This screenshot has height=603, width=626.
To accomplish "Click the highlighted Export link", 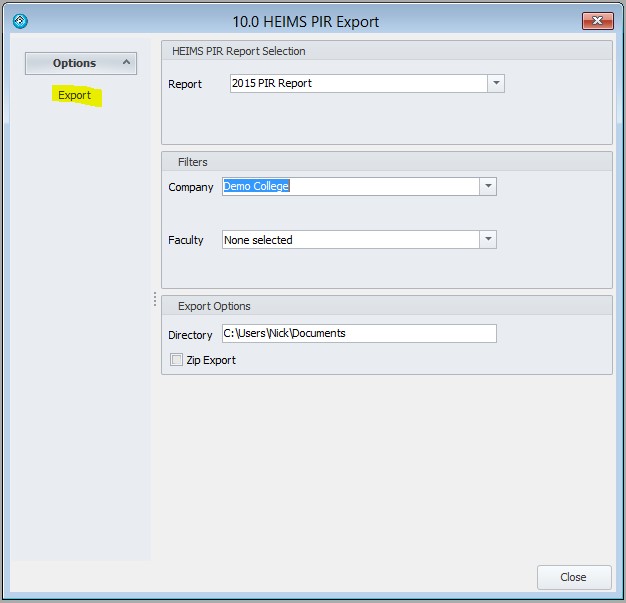I will coord(75,96).
